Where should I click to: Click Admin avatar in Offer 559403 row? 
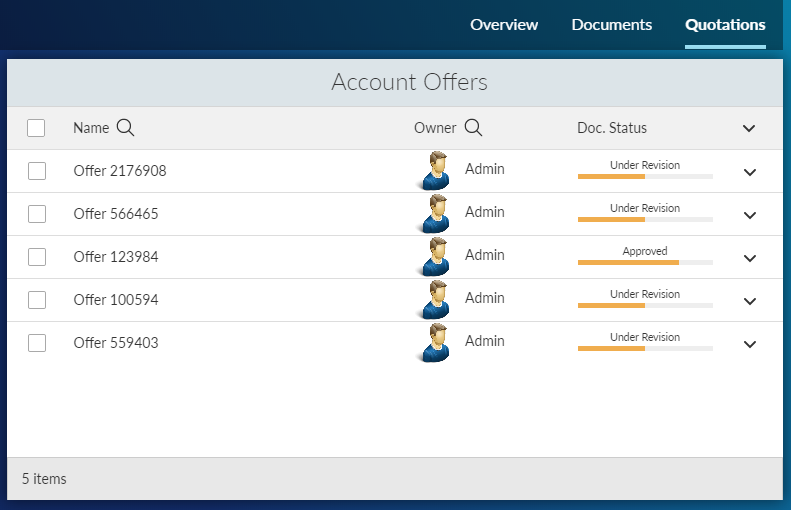tap(434, 343)
